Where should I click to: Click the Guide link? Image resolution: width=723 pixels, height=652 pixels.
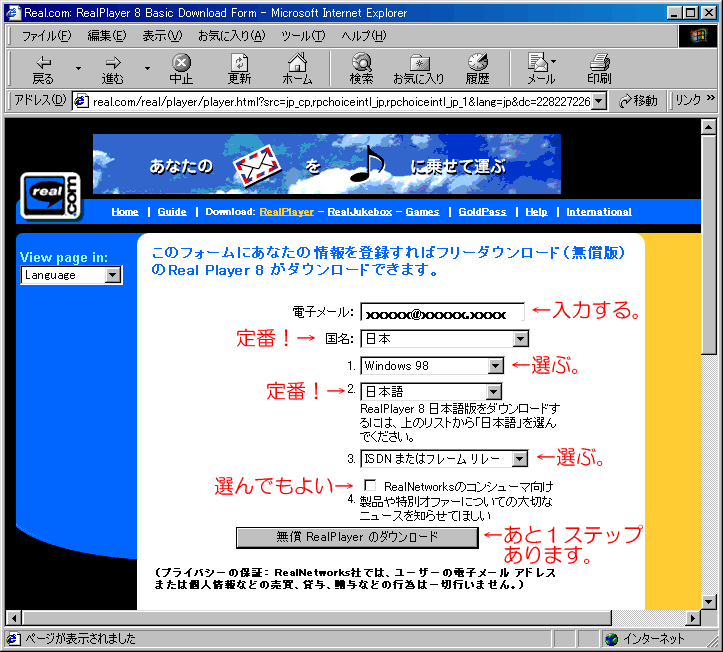click(x=172, y=212)
